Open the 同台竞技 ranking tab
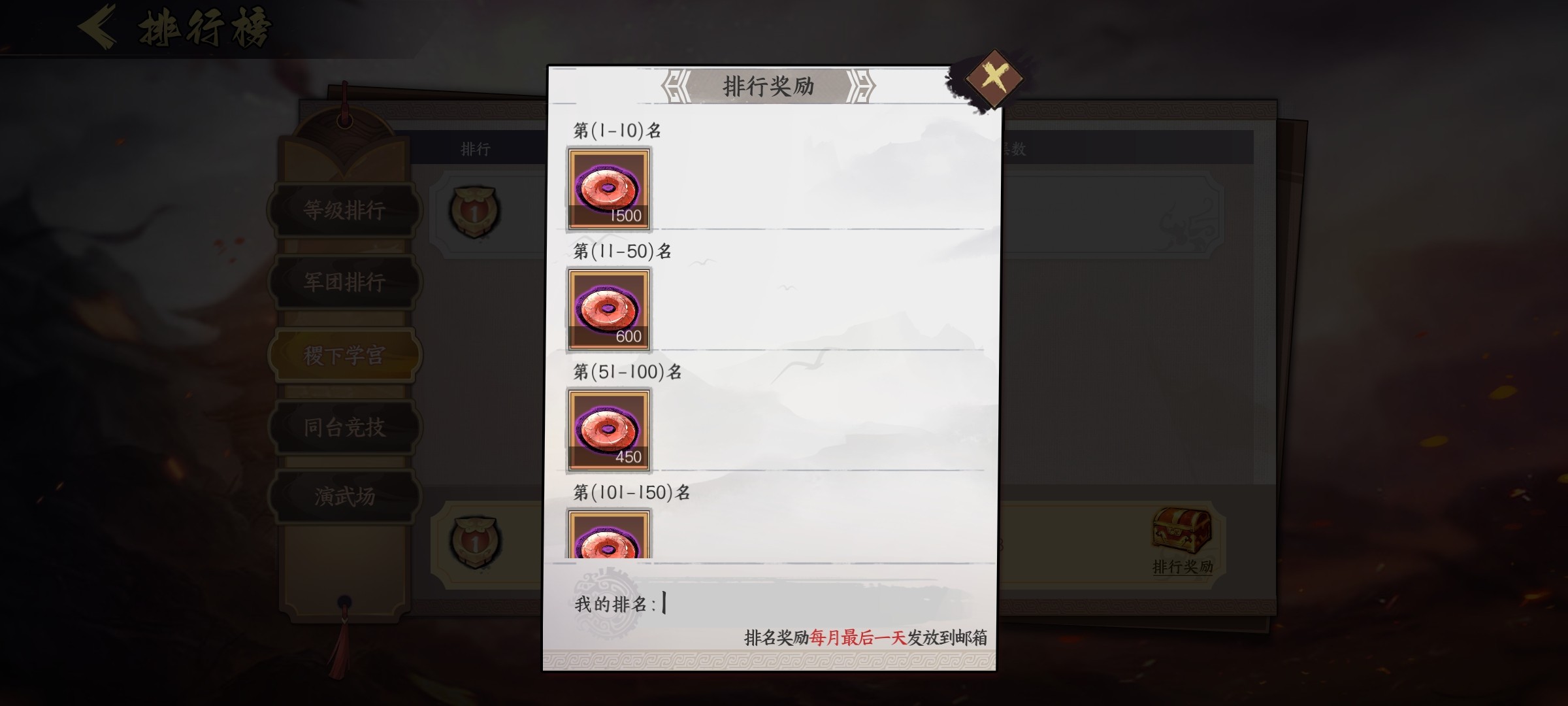Image resolution: width=1568 pixels, height=706 pixels. (344, 428)
